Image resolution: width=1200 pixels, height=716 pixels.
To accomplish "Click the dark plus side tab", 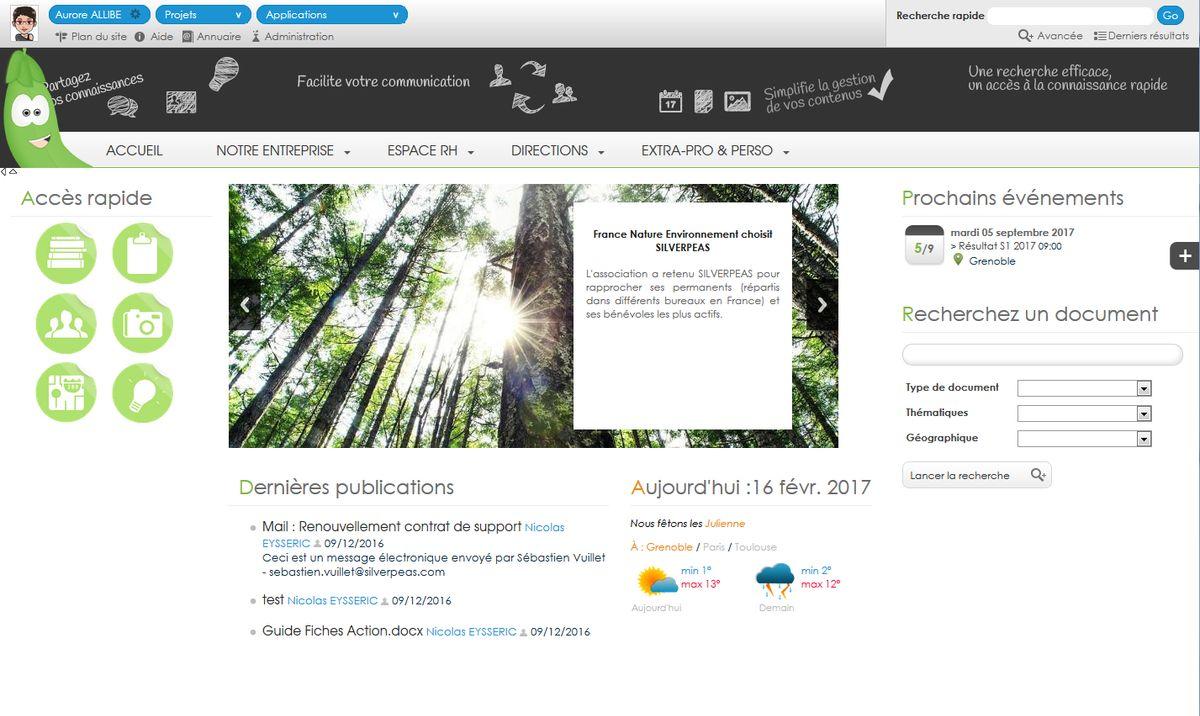I will click(x=1184, y=256).
